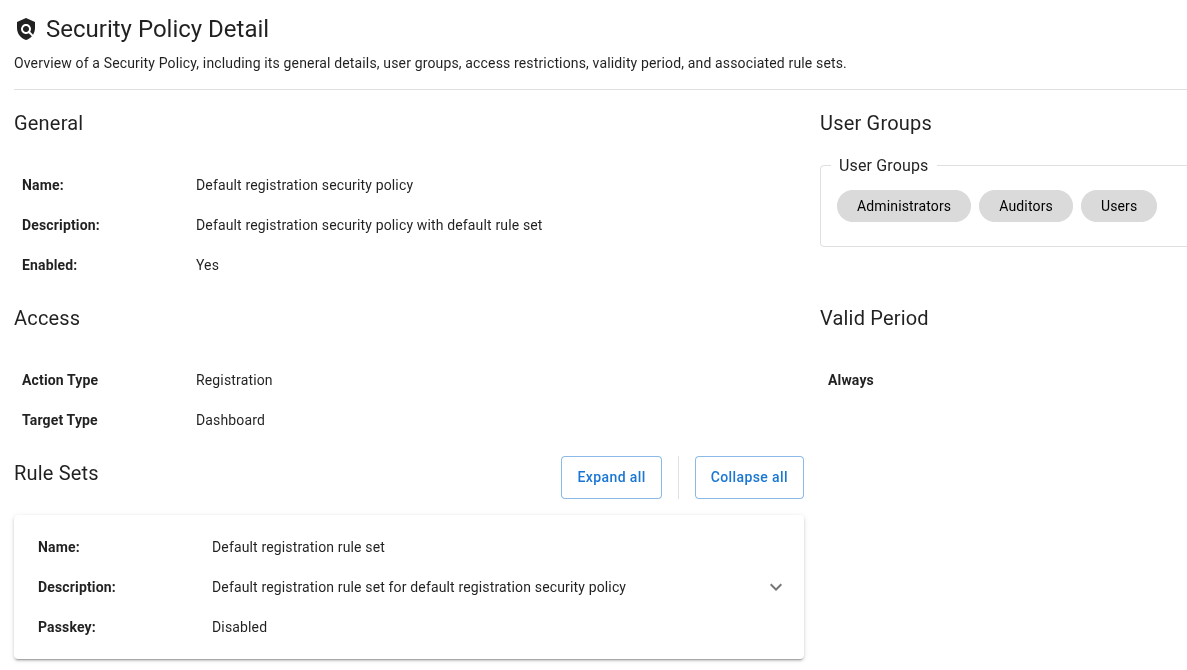Select the Administrators user group chip
Viewport: 1187px width, 670px height.
click(x=903, y=206)
